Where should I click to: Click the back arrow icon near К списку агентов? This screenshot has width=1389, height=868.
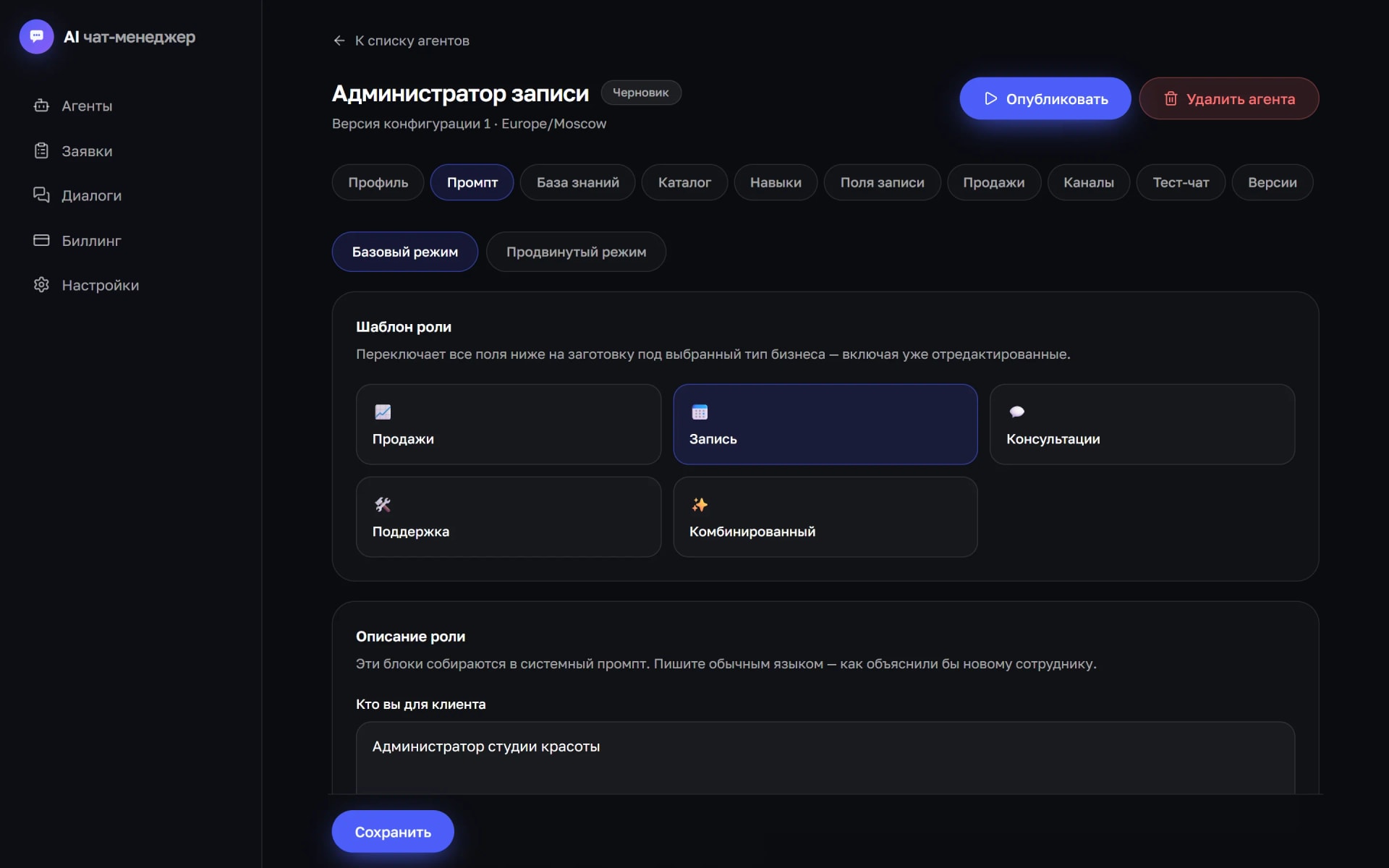coord(339,41)
